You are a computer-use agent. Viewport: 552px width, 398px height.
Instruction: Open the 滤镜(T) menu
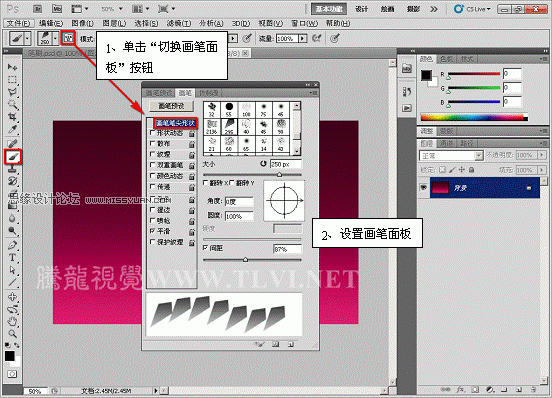click(x=179, y=23)
